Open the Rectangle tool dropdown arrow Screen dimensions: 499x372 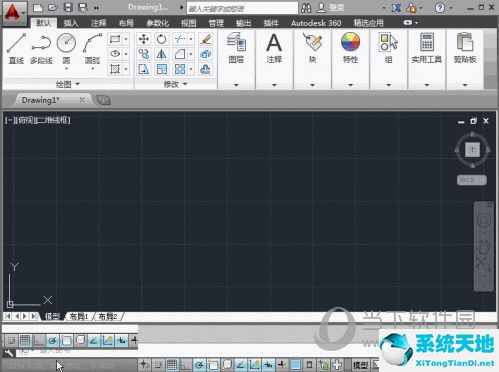(x=126, y=39)
